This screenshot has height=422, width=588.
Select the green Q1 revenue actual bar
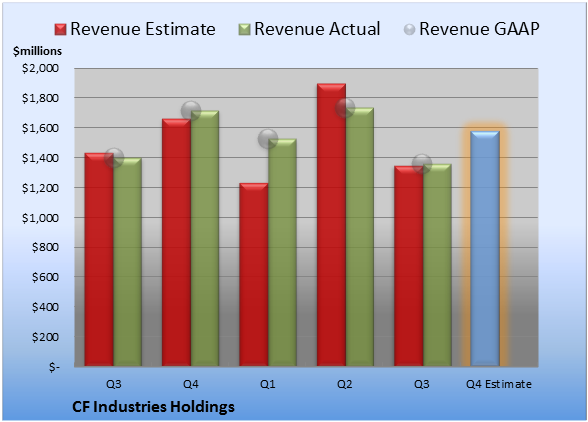point(282,252)
